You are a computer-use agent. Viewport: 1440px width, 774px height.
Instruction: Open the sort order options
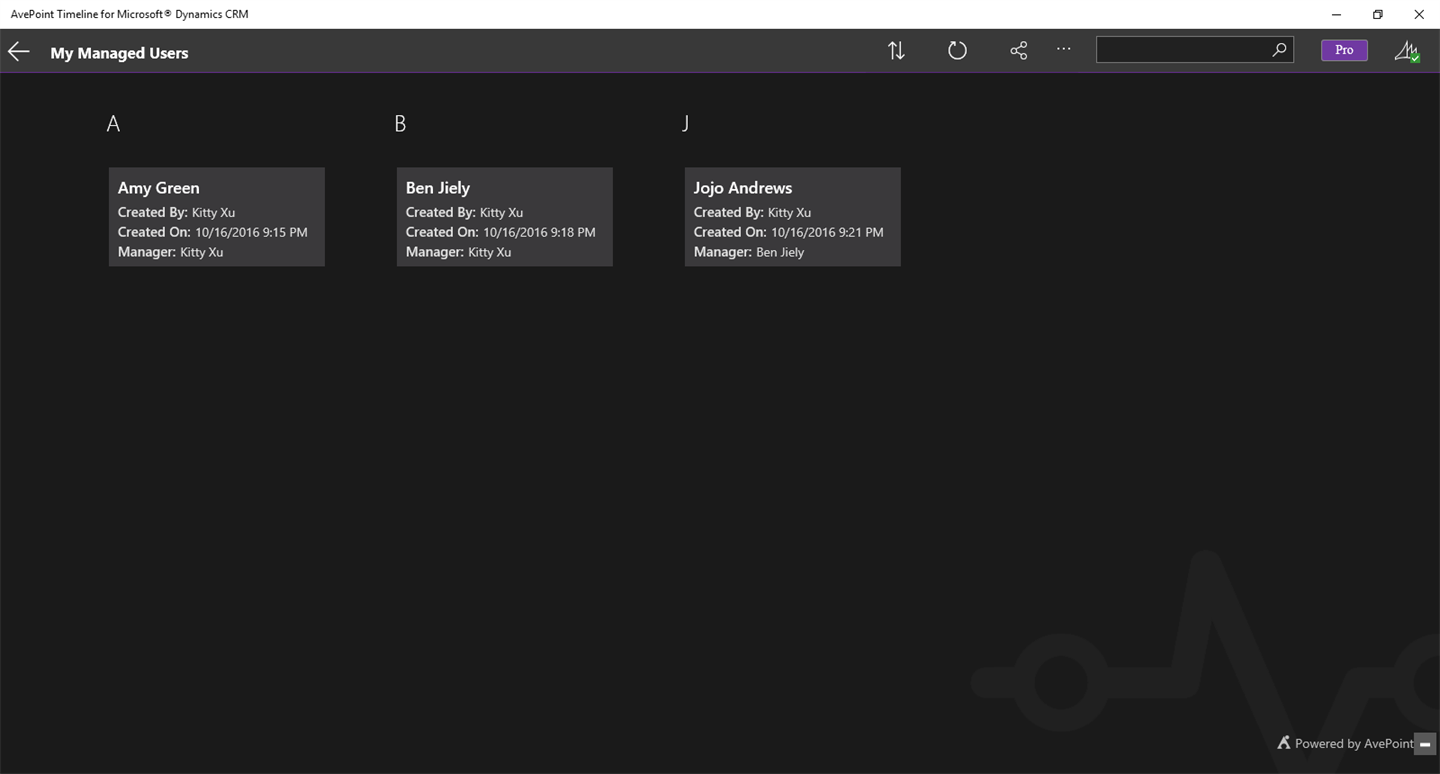click(896, 51)
